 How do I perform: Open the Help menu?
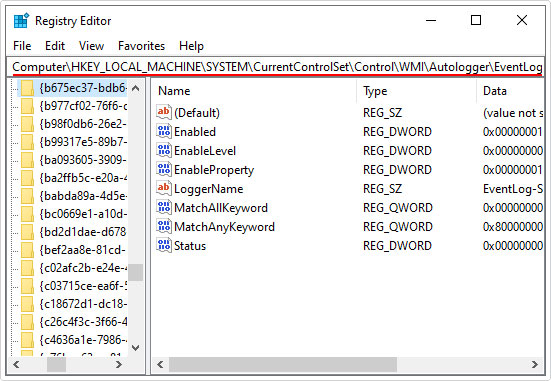[191, 46]
